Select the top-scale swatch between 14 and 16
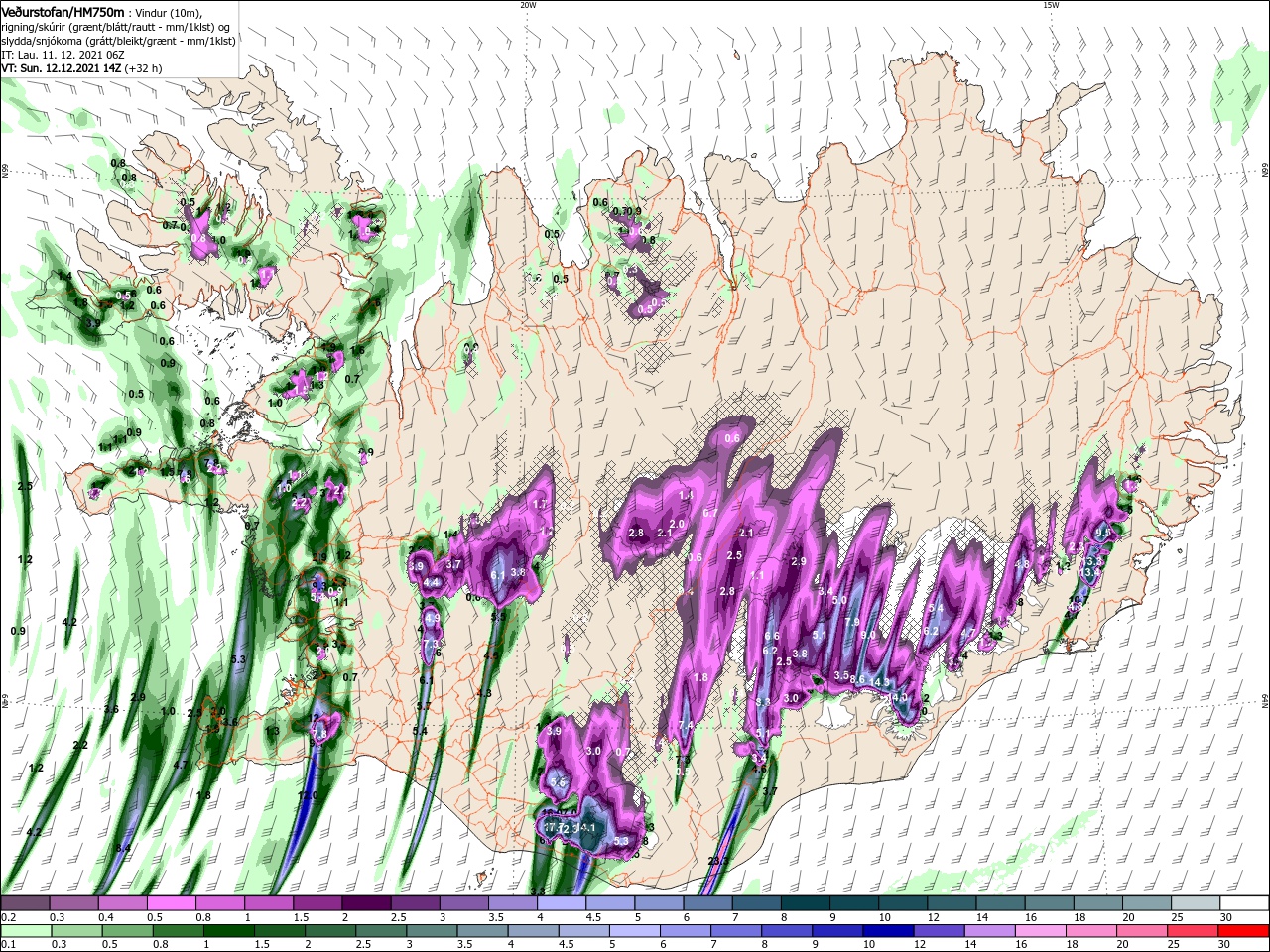This screenshot has width=1270, height=952. 1000,903
